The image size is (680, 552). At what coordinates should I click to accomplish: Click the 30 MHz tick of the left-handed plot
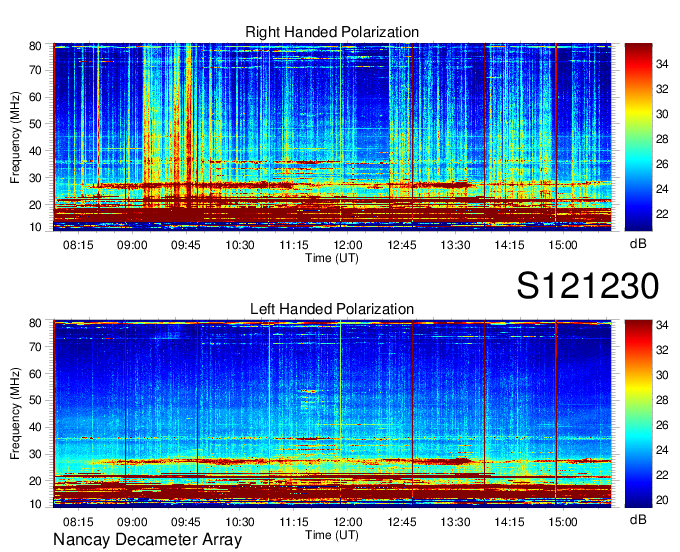(35, 454)
